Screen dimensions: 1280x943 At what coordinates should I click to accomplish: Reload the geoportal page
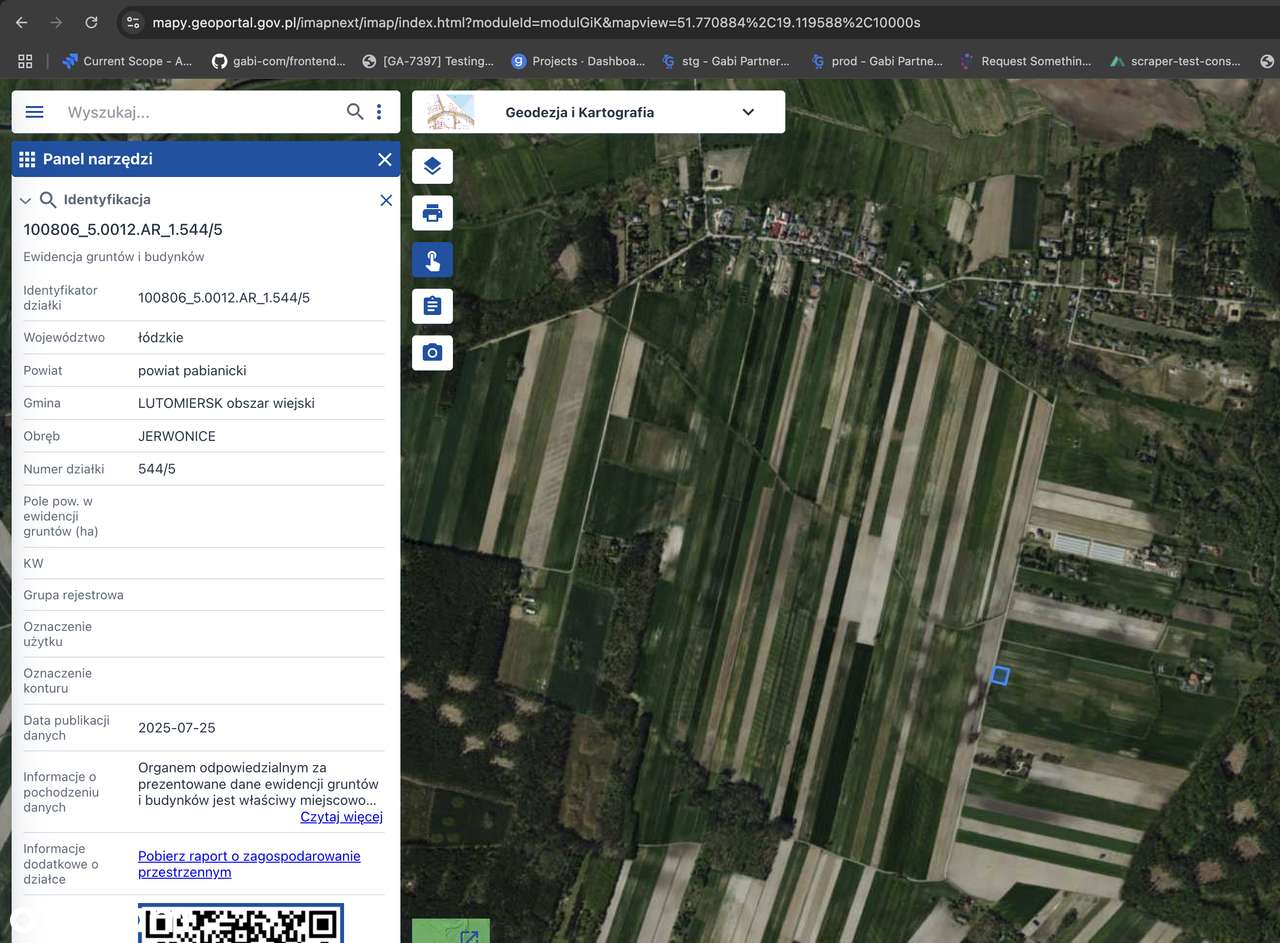(x=91, y=22)
